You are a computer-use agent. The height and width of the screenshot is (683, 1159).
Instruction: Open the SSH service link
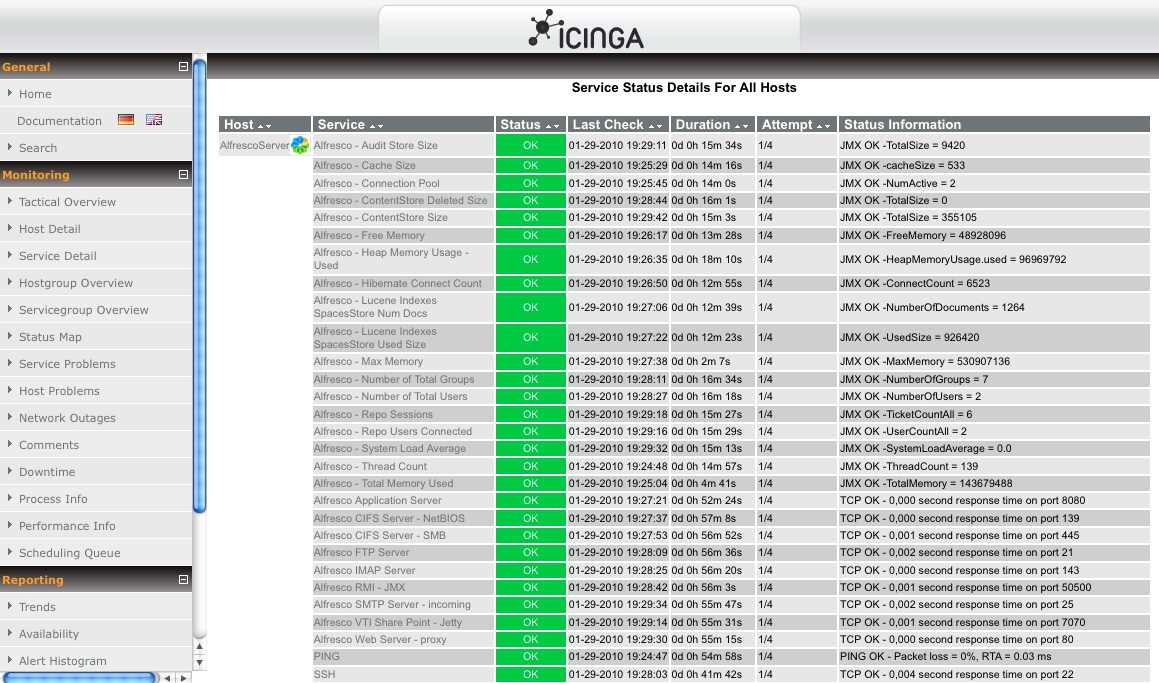[x=324, y=674]
